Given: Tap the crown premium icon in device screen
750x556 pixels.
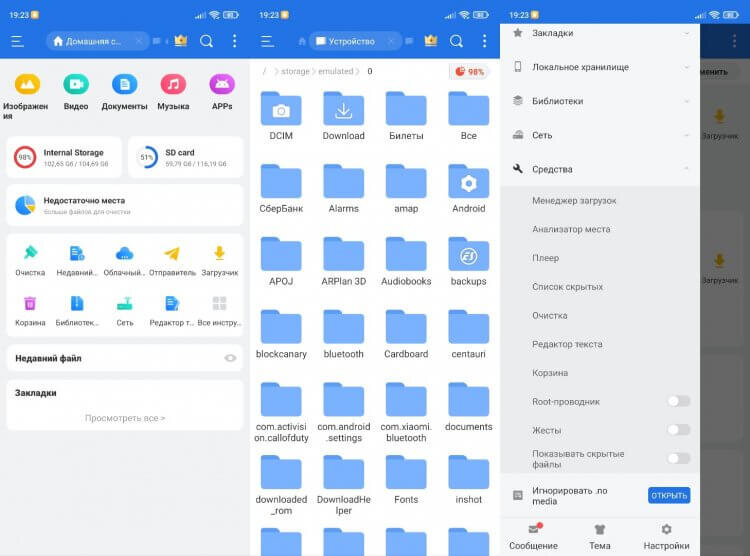Looking at the screenshot, I should [431, 41].
